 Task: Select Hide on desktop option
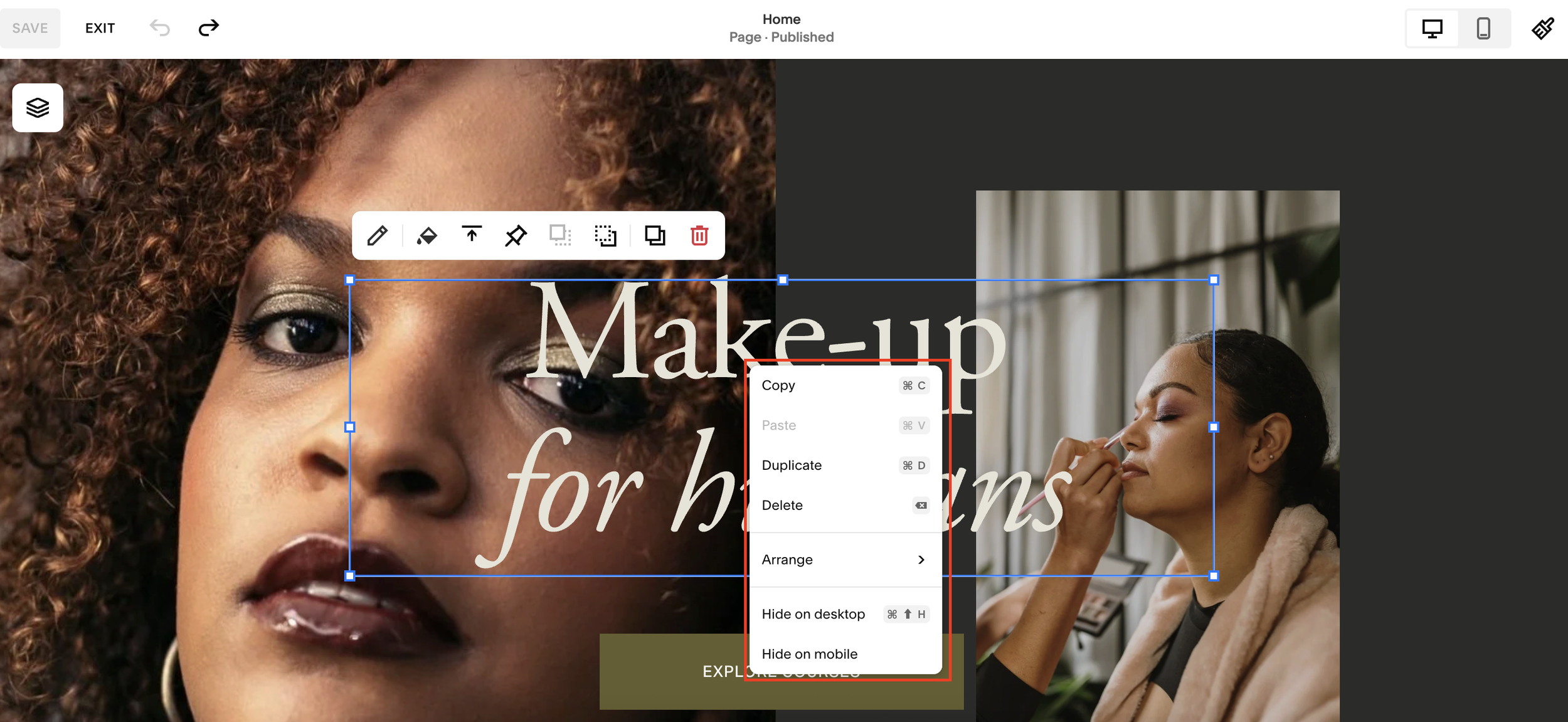coord(813,614)
